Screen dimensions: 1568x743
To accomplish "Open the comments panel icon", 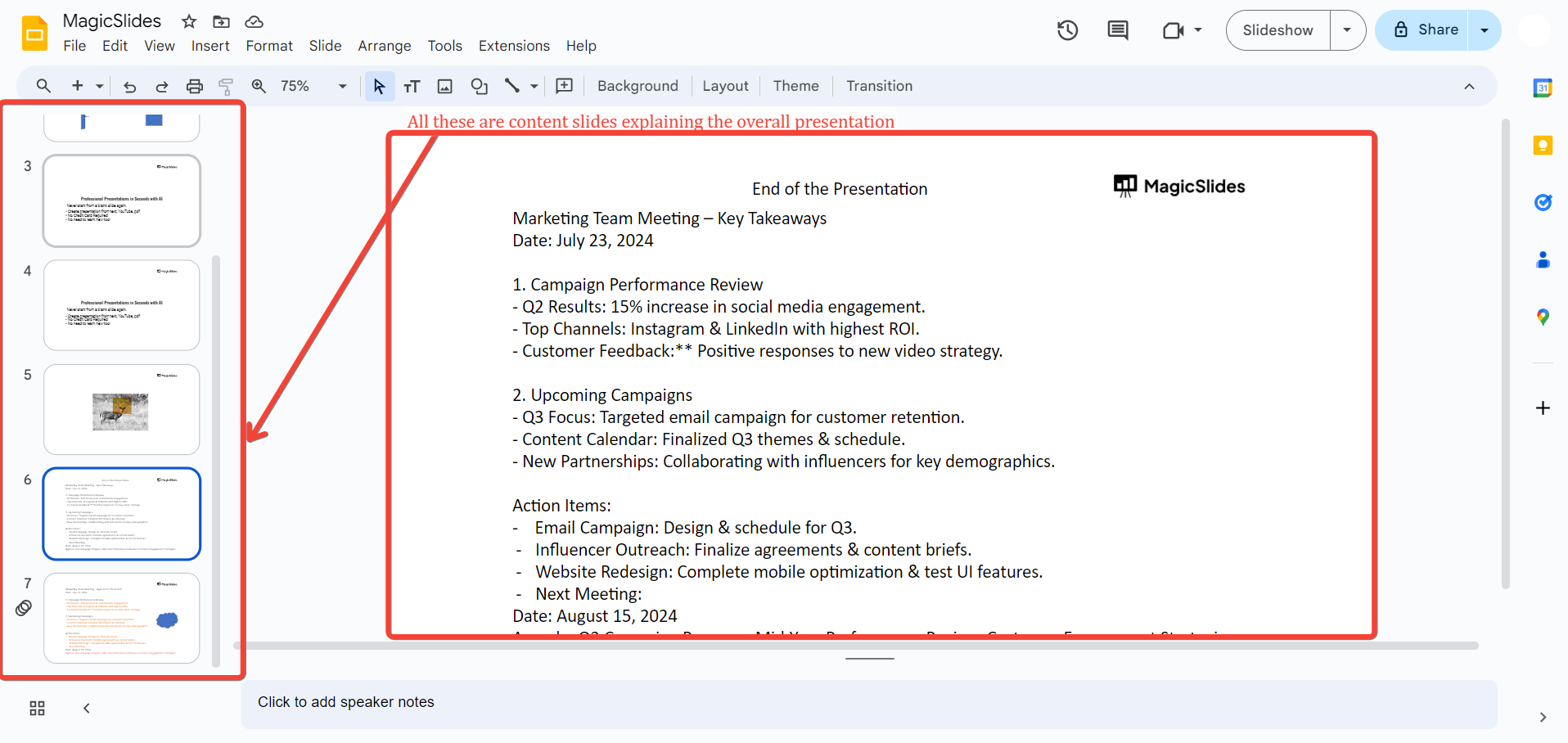I will (1117, 30).
